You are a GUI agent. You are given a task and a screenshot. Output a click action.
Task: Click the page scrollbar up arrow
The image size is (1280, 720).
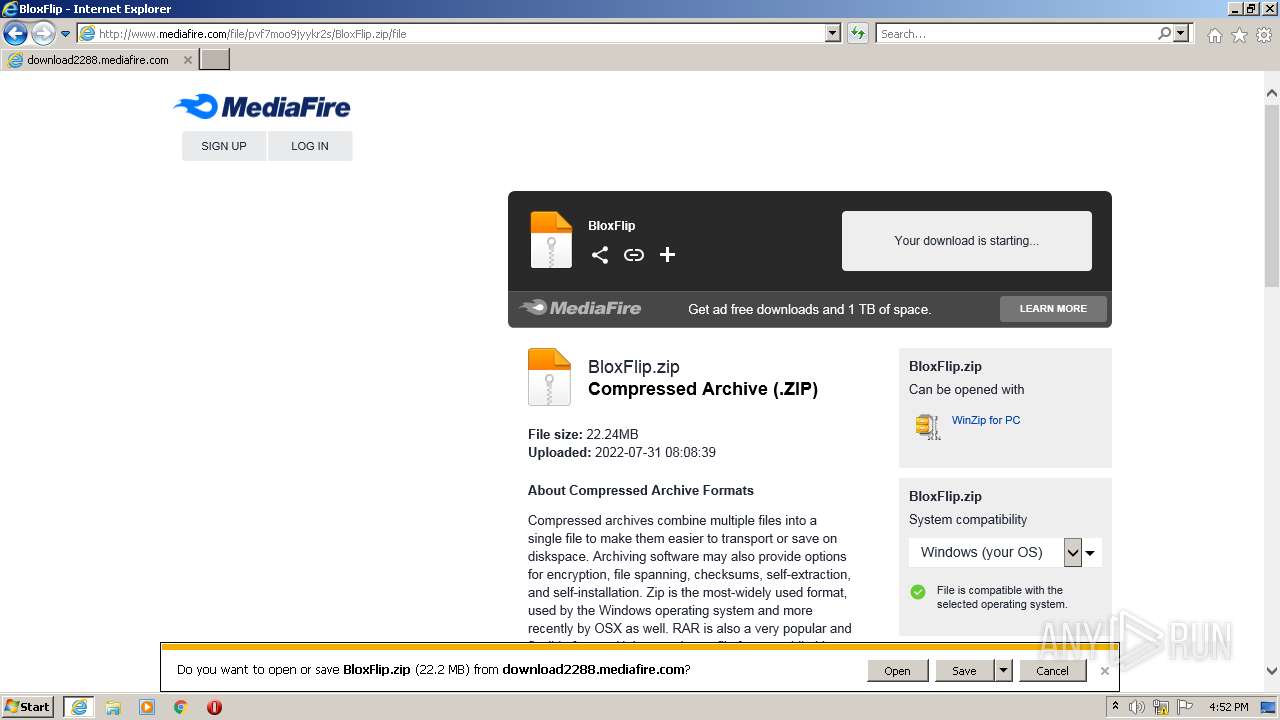[1272, 93]
